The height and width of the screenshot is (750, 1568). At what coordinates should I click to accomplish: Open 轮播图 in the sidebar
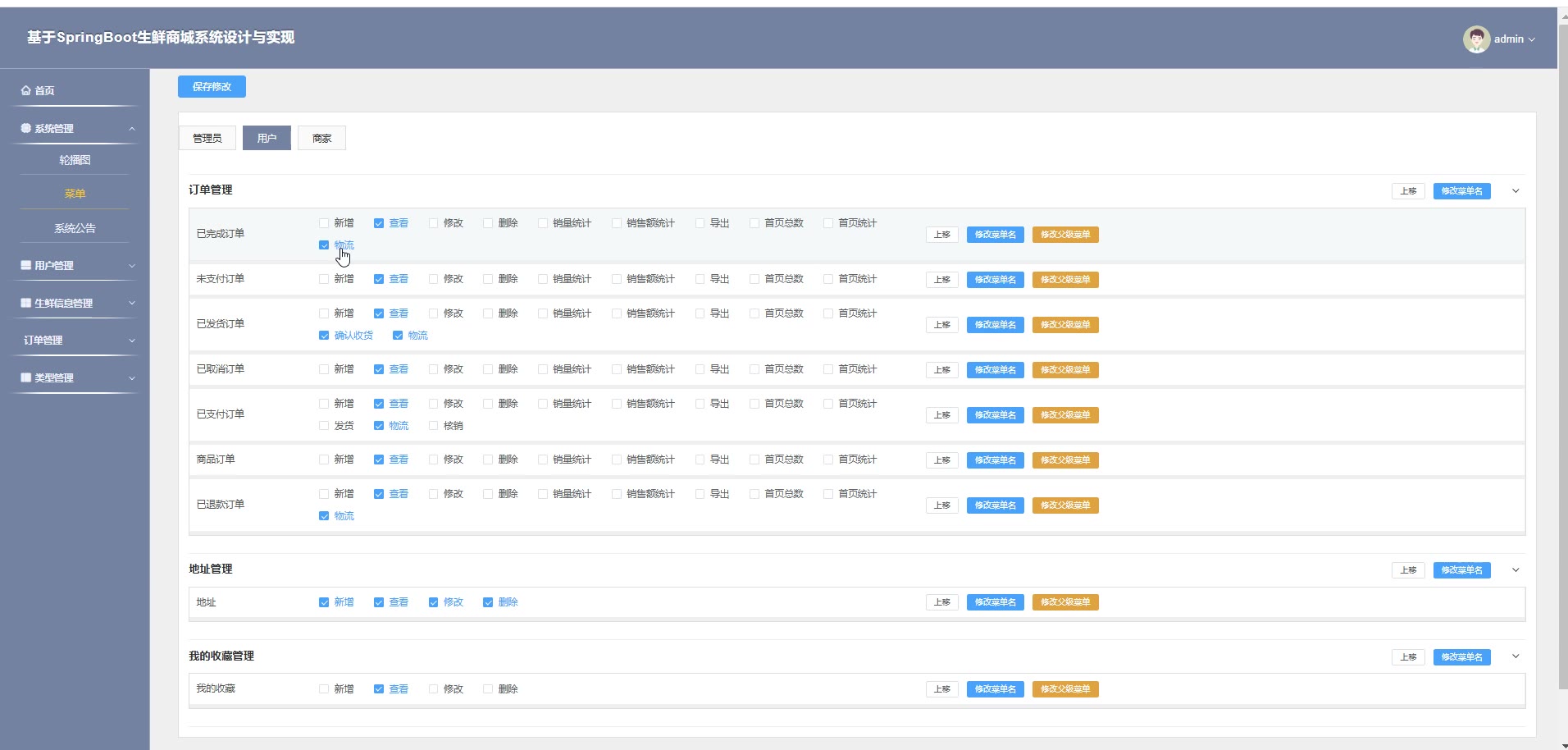(x=75, y=160)
